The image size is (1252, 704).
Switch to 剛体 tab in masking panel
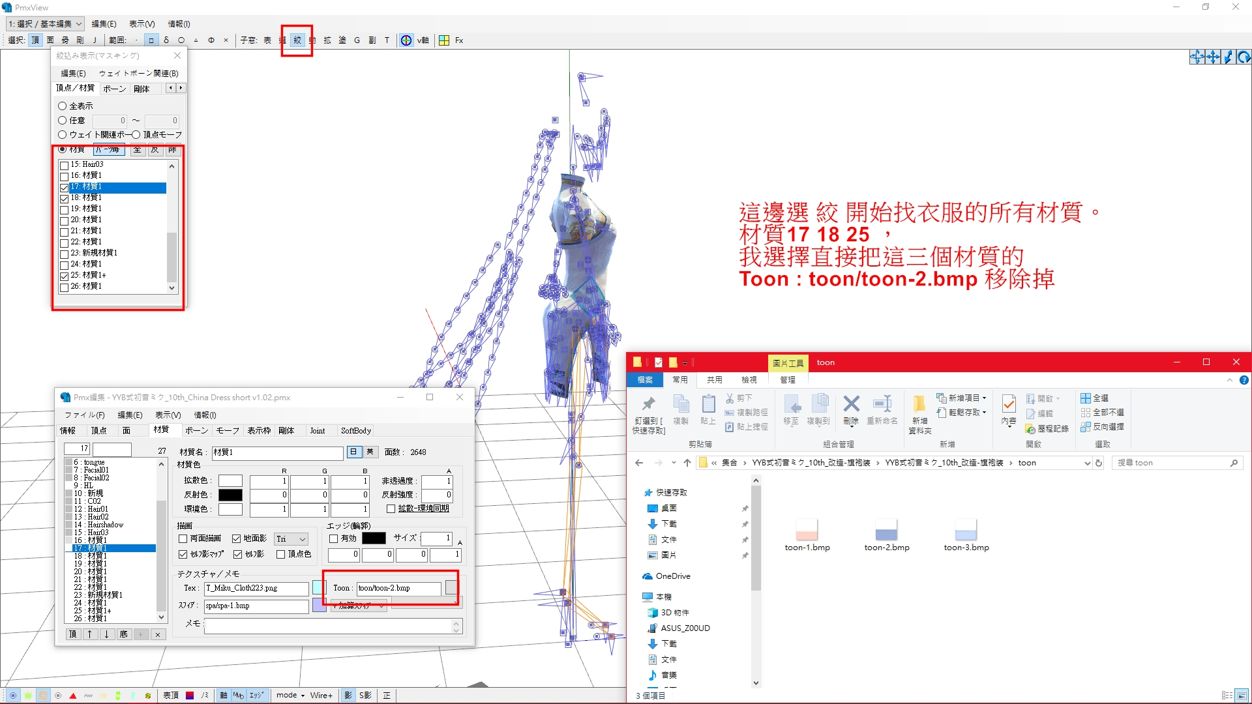(x=142, y=89)
